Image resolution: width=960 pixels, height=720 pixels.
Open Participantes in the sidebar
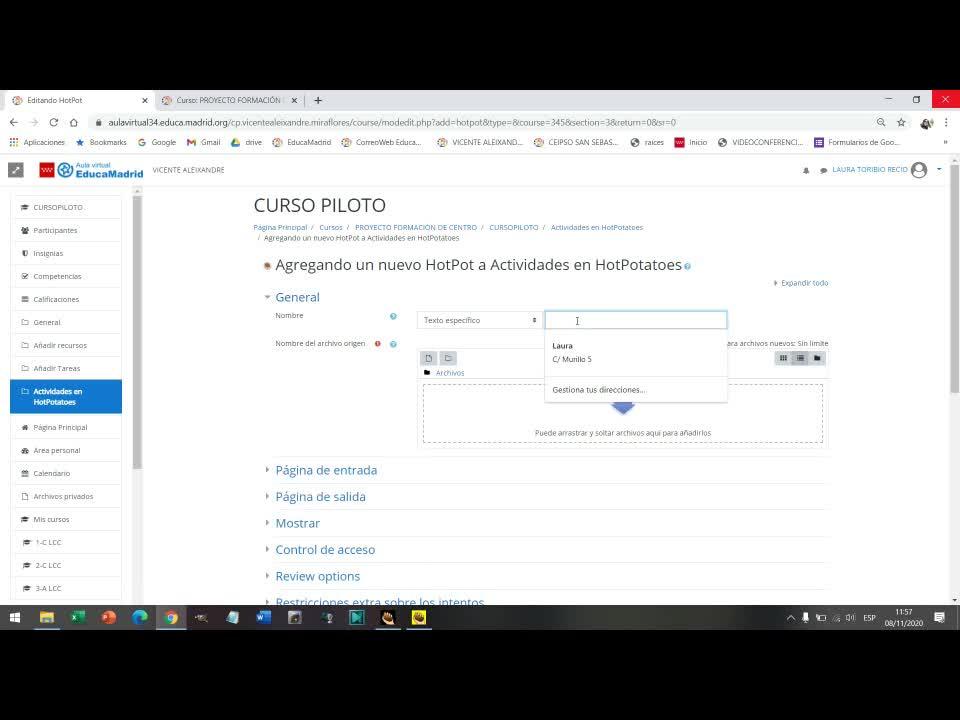(66, 230)
